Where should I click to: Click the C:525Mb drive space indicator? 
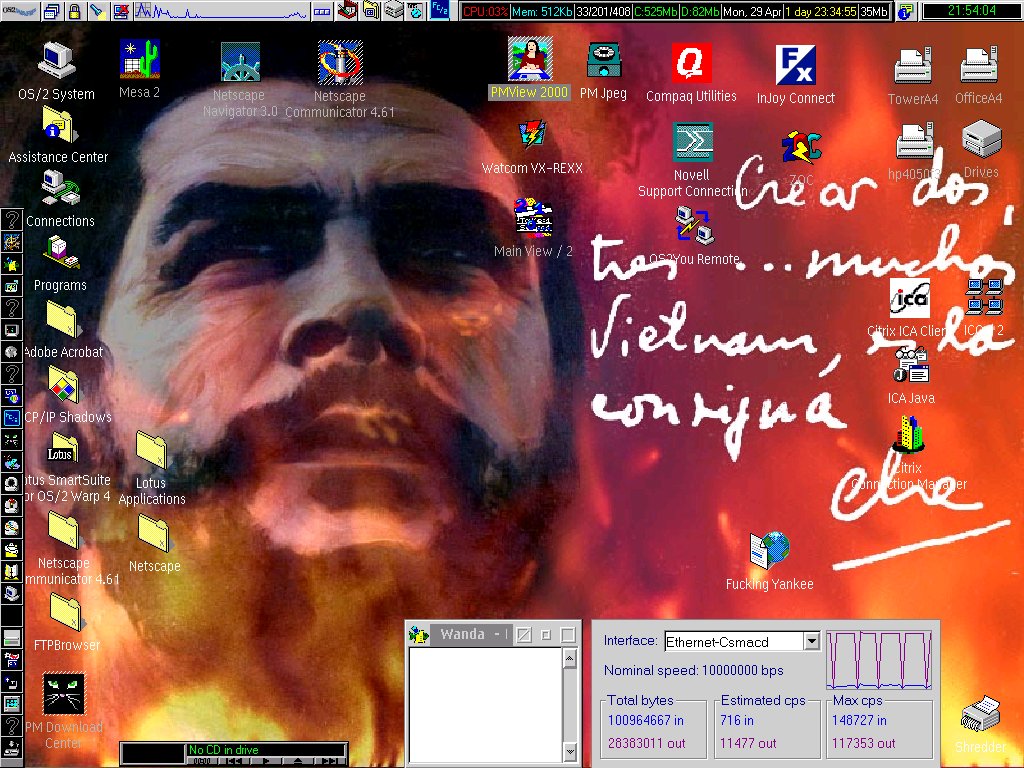coord(656,12)
